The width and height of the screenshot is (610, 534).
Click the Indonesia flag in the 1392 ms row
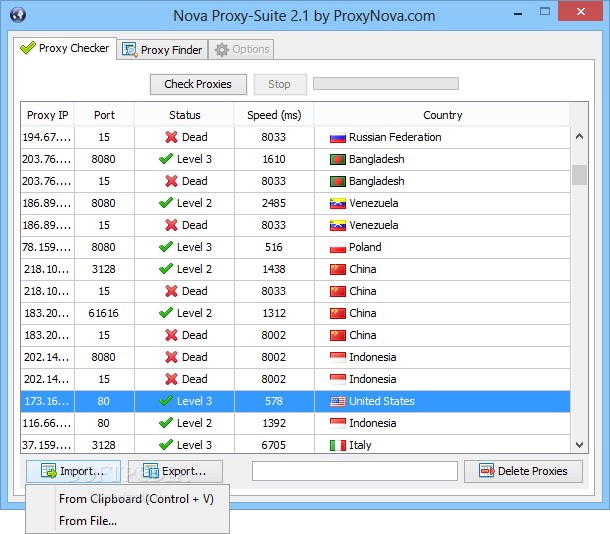pyautogui.click(x=338, y=423)
